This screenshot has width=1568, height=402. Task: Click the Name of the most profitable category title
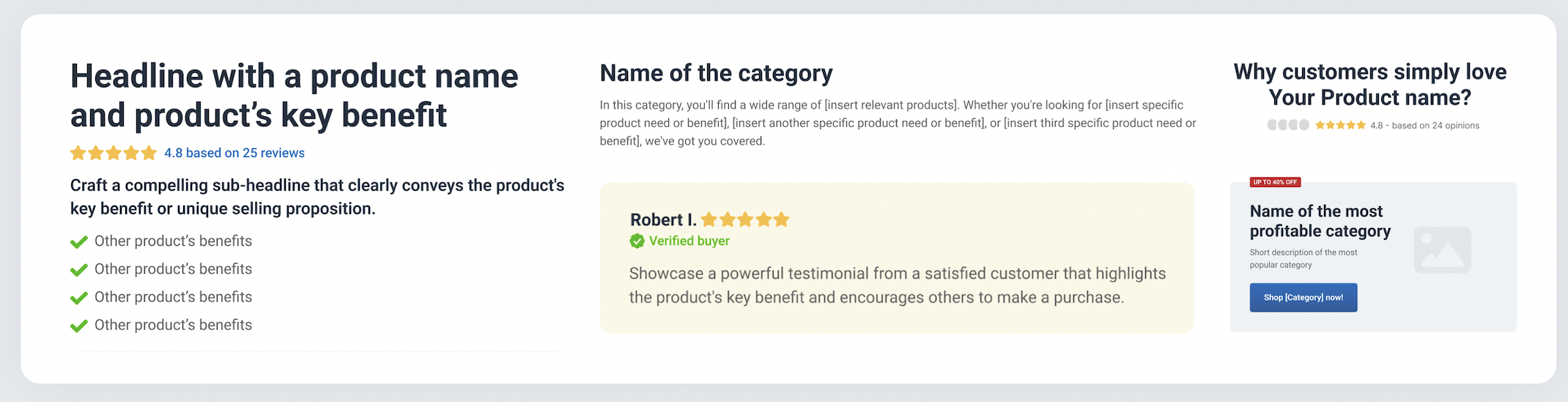(1320, 221)
